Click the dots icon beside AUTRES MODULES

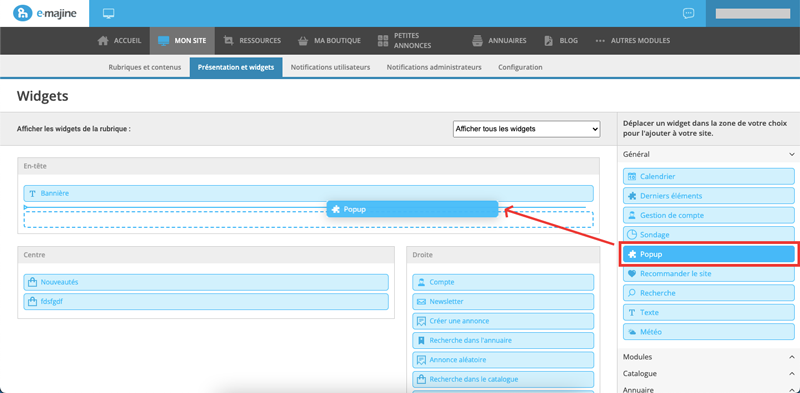point(600,40)
